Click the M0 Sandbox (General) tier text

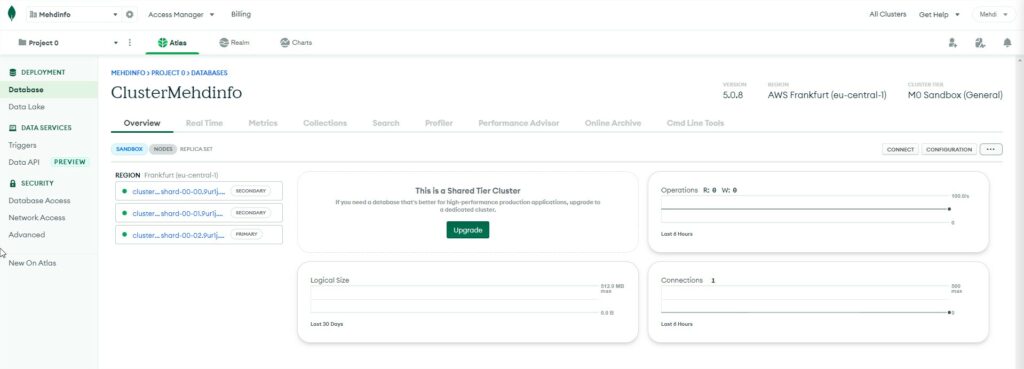click(x=955, y=95)
